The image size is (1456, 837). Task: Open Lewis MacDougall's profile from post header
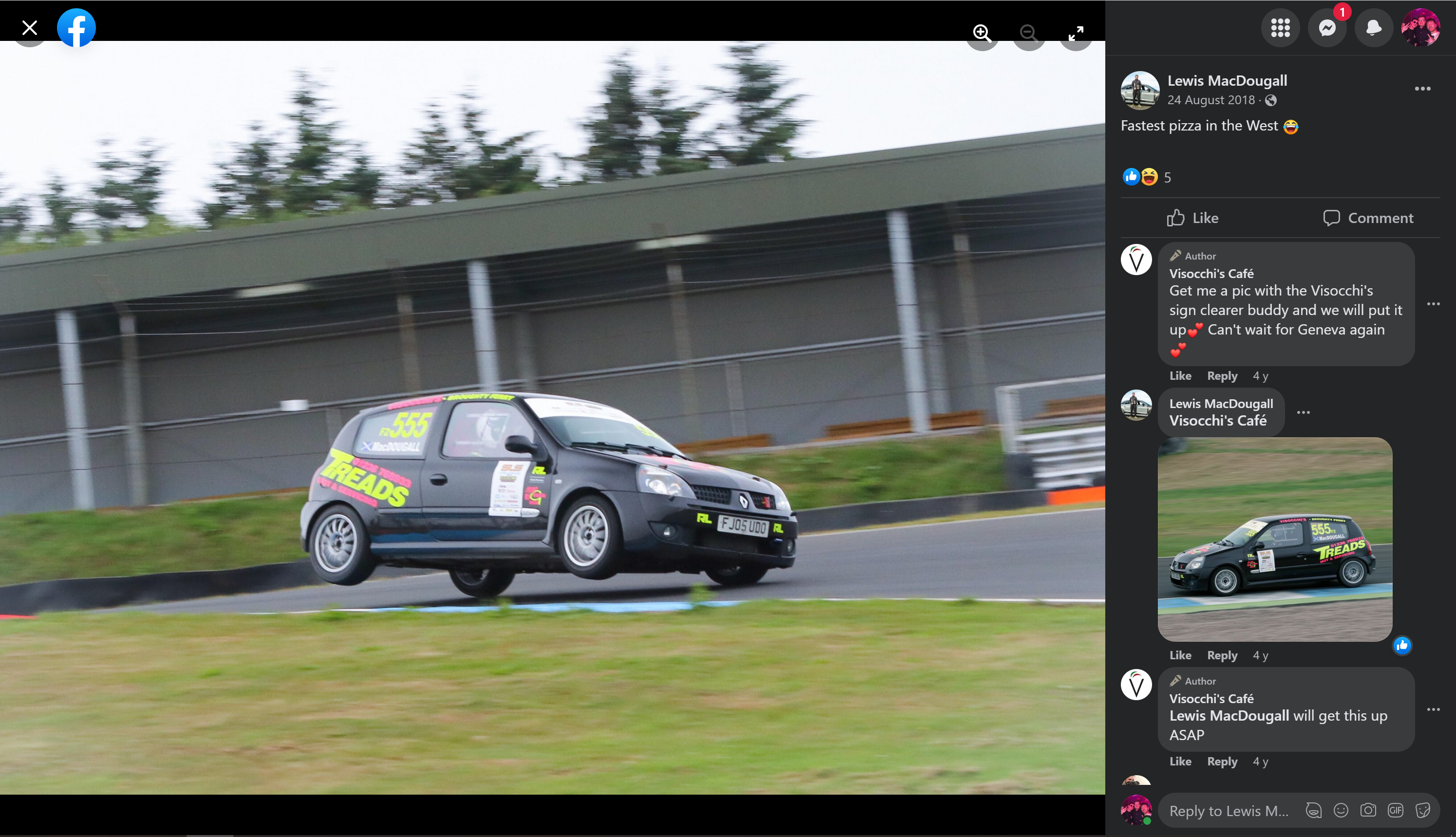1227,80
